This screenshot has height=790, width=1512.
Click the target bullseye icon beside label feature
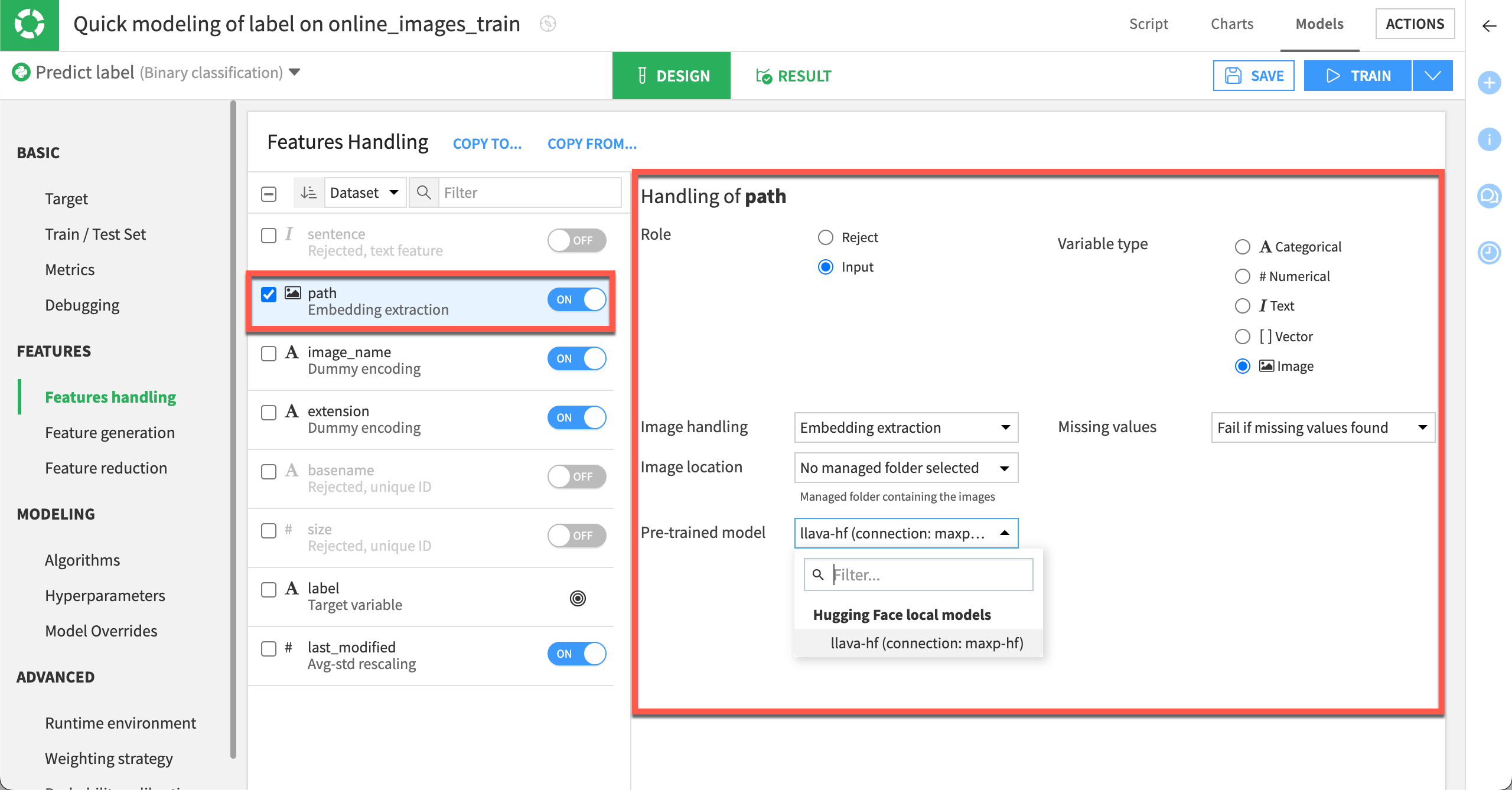click(577, 598)
